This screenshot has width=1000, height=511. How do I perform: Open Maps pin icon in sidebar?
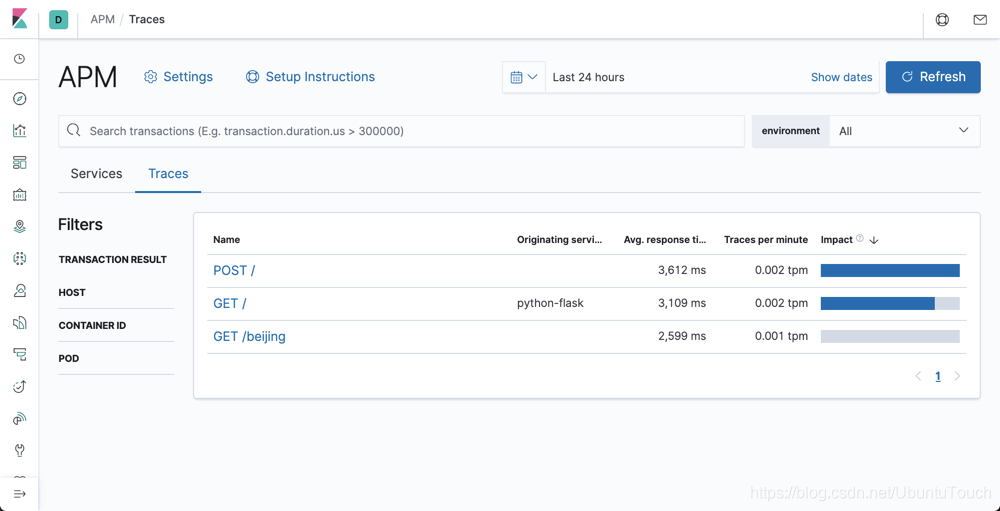click(20, 226)
